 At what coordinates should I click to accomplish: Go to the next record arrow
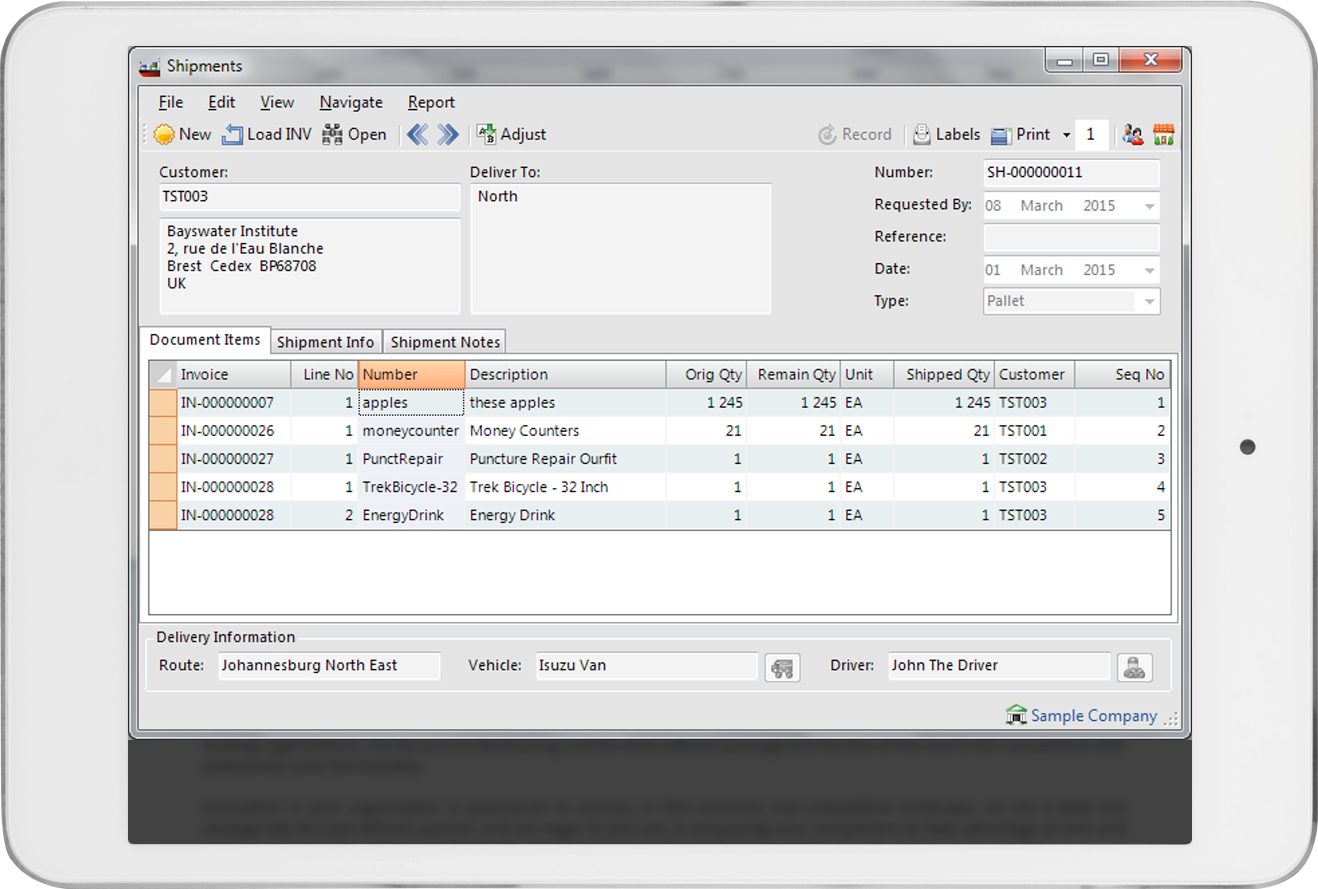[448, 134]
